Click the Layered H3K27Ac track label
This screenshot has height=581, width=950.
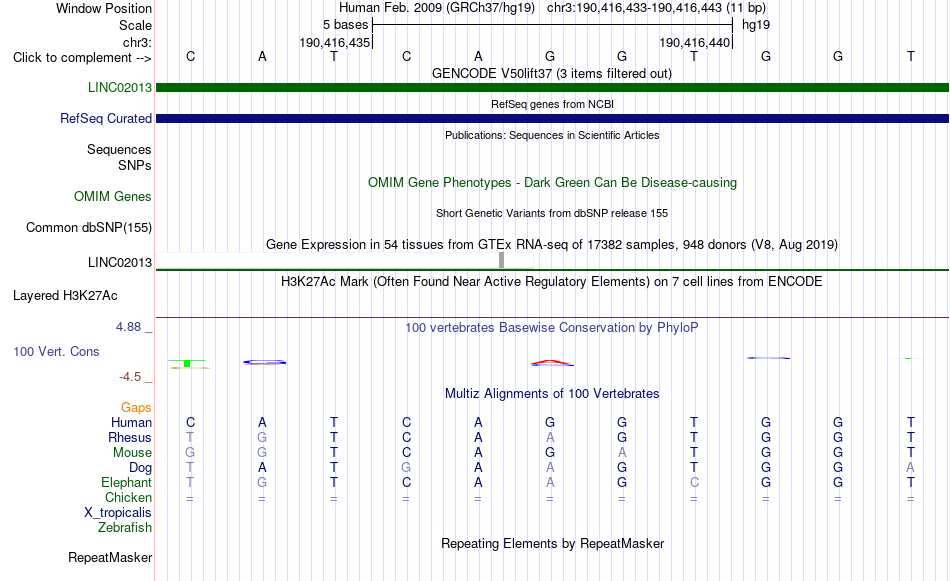(x=65, y=296)
